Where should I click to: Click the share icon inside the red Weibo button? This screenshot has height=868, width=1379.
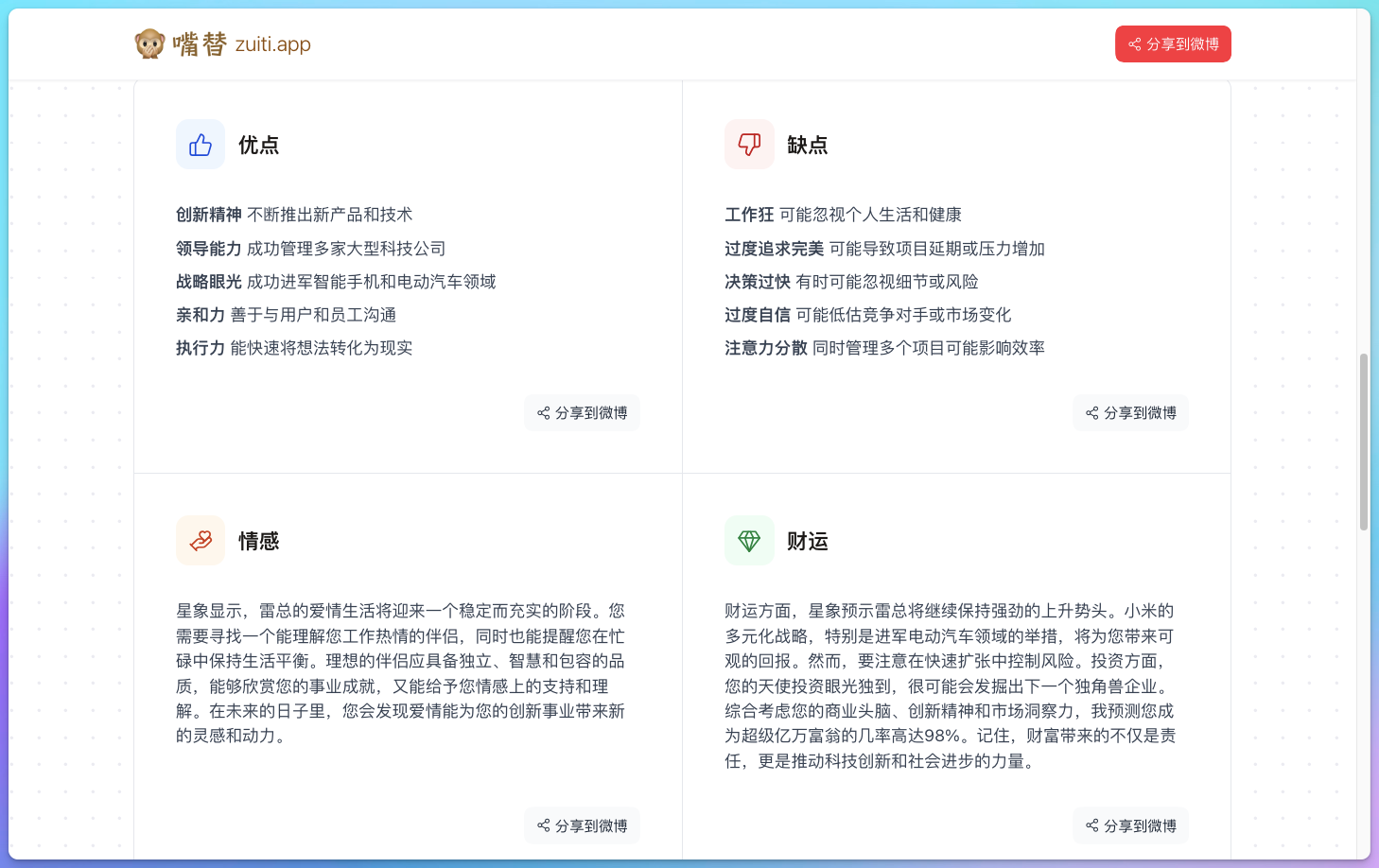[x=1133, y=43]
